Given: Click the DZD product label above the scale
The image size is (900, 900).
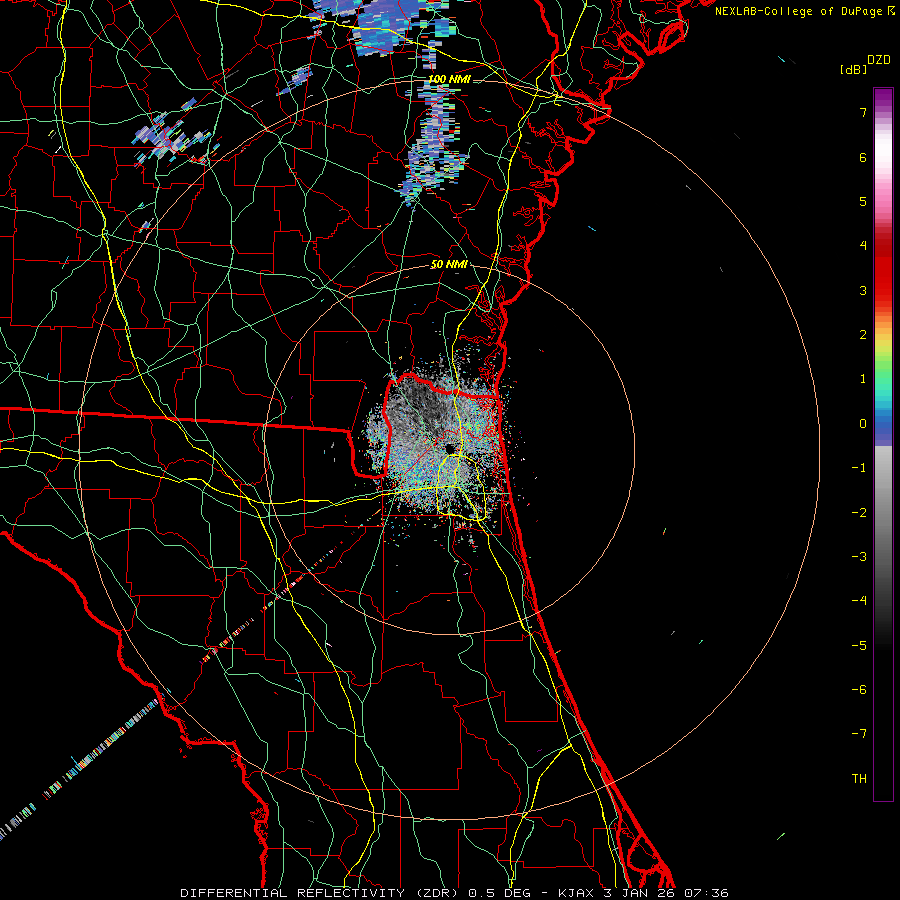Looking at the screenshot, I should 879,60.
